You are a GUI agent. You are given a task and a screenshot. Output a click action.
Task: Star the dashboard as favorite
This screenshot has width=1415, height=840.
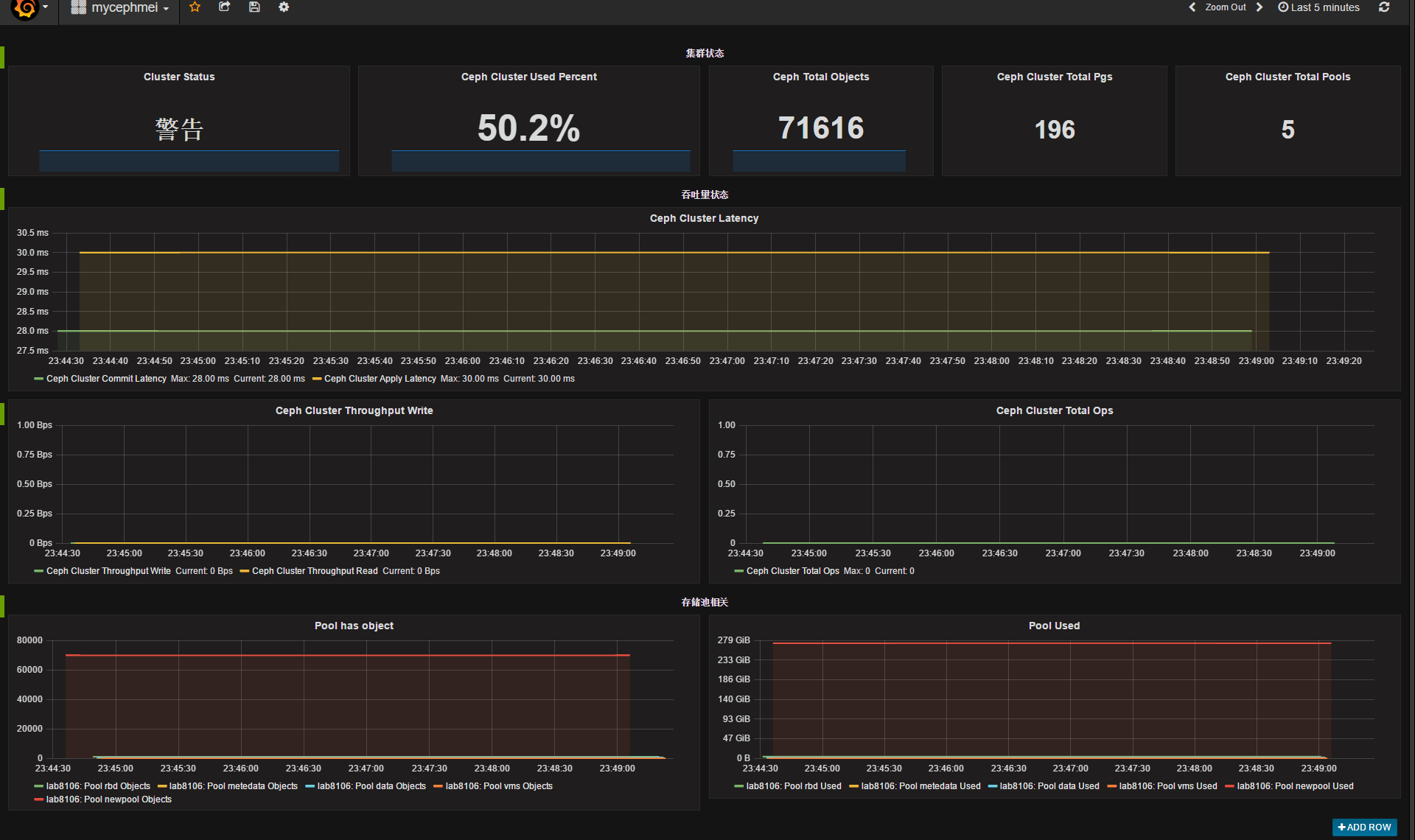(195, 7)
